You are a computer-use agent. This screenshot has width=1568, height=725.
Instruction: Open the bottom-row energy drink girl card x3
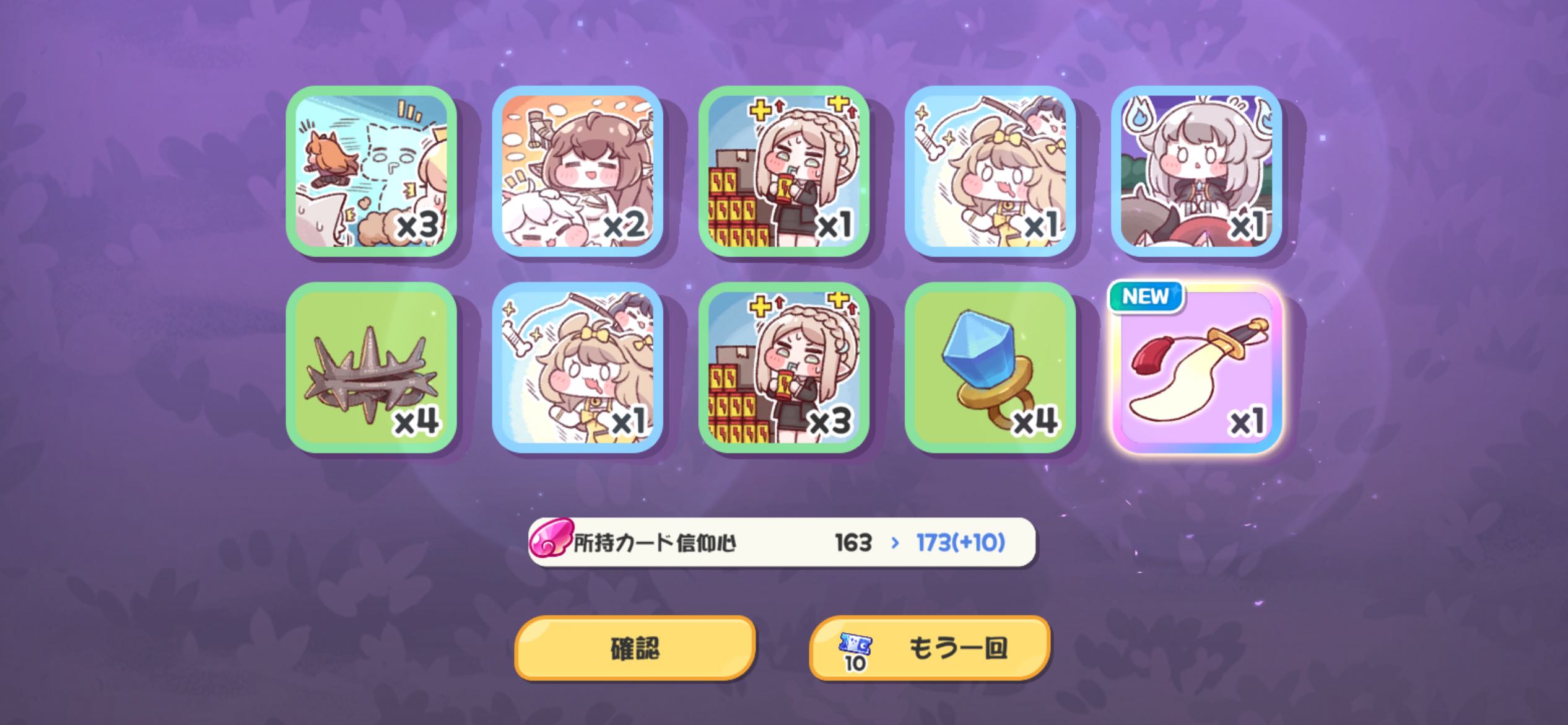tap(783, 367)
